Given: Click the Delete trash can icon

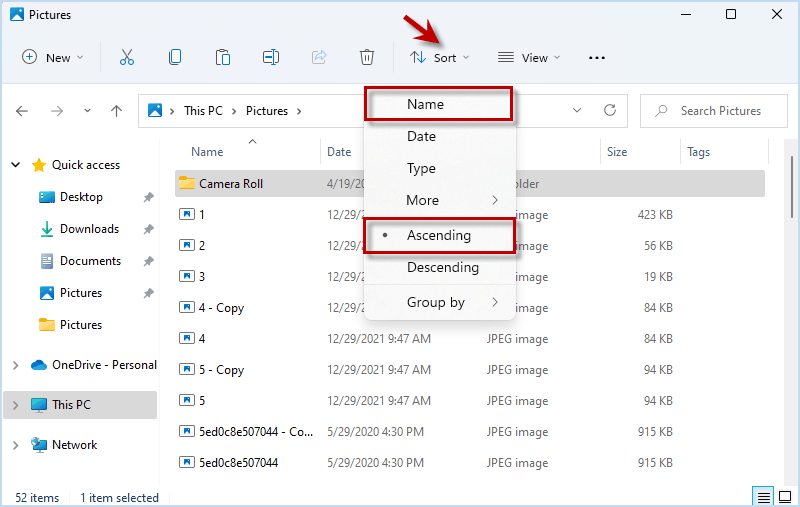Looking at the screenshot, I should (366, 57).
